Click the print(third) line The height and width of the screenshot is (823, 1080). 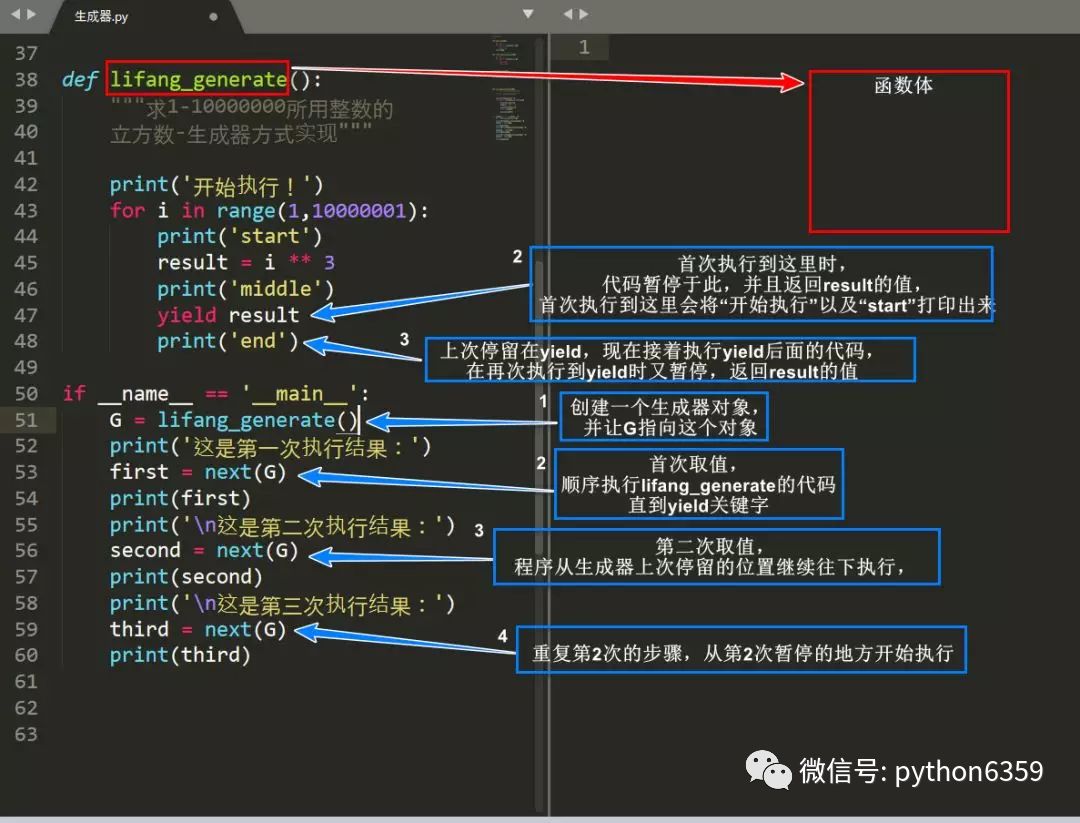tap(180, 655)
